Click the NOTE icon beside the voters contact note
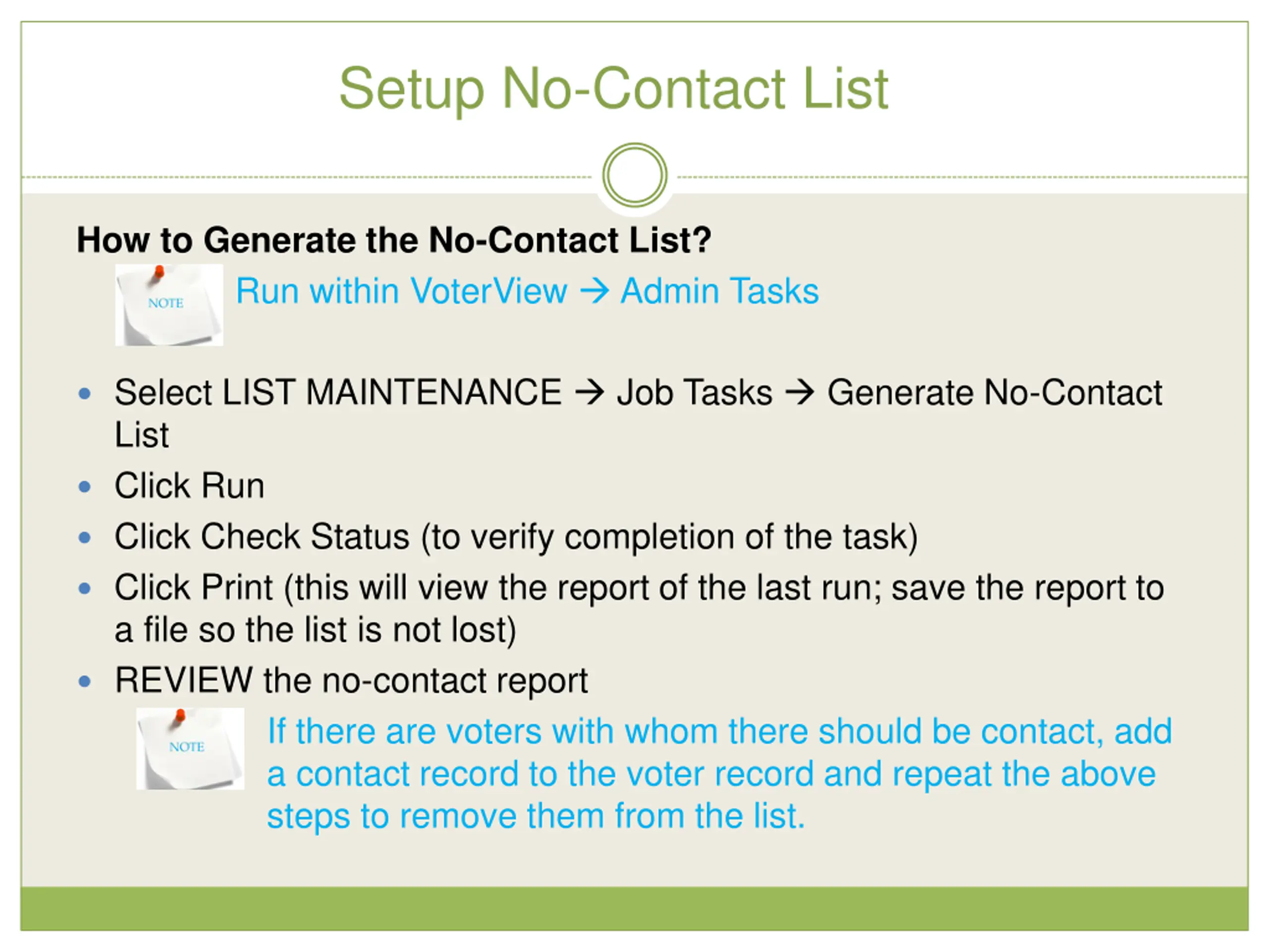 pyautogui.click(x=190, y=748)
